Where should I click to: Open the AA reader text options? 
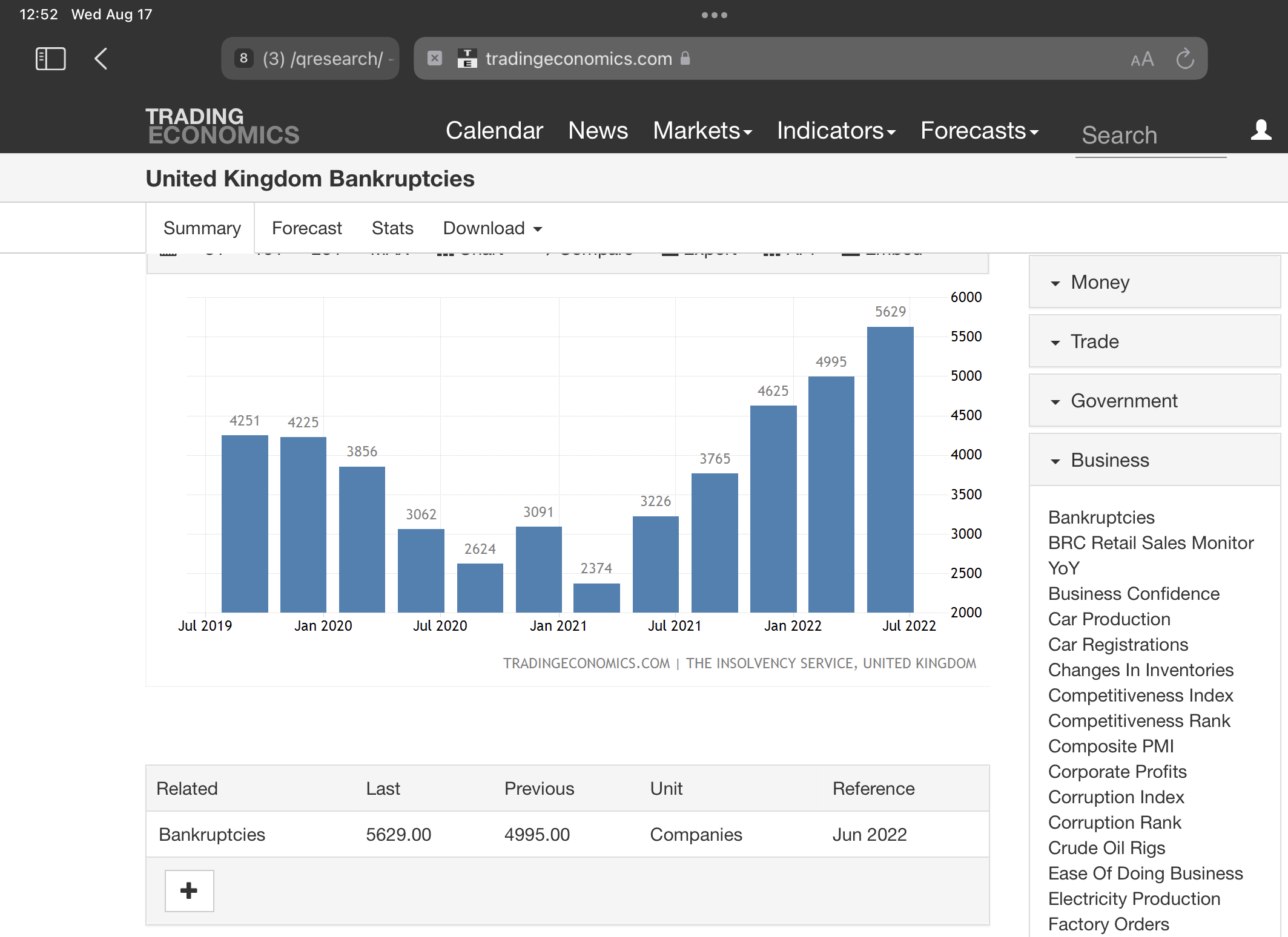(1142, 59)
